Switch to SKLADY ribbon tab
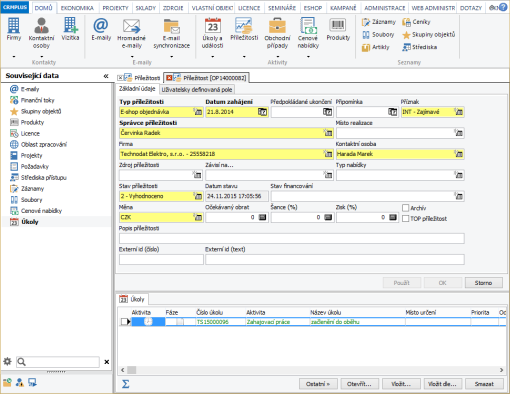The height and width of the screenshot is (394, 510). 146,8
